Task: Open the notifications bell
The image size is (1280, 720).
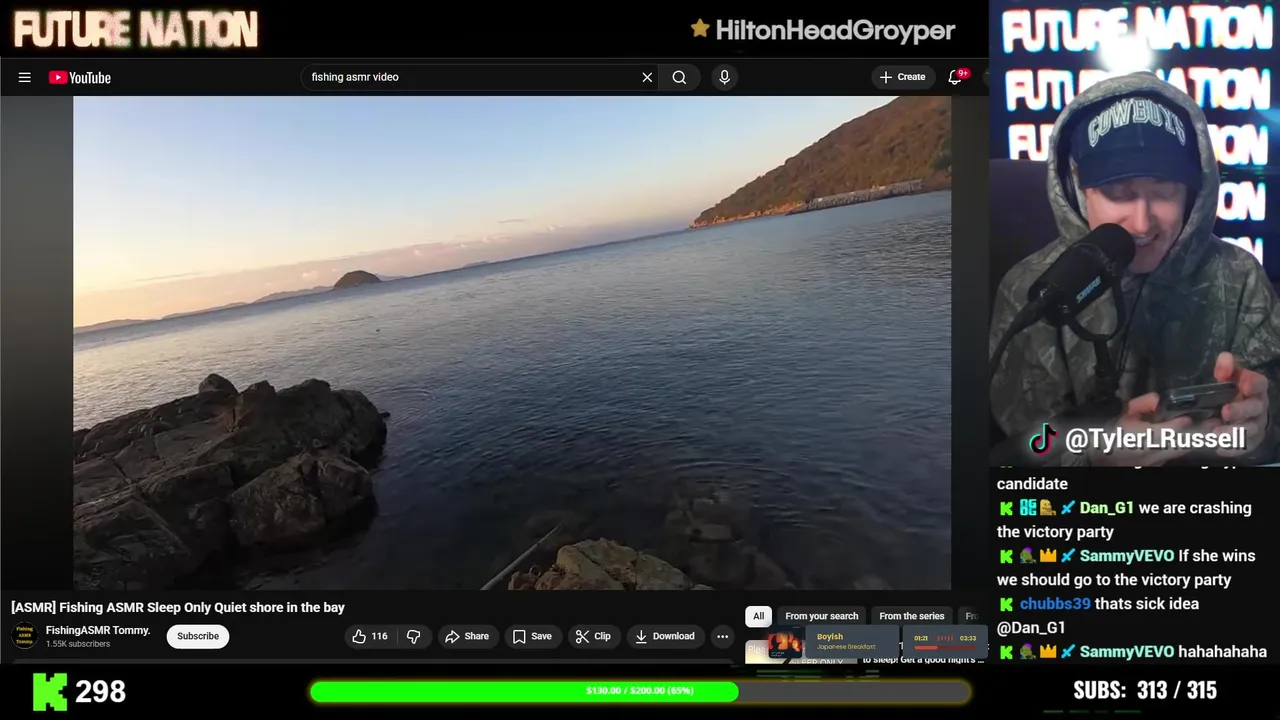Action: [x=956, y=77]
